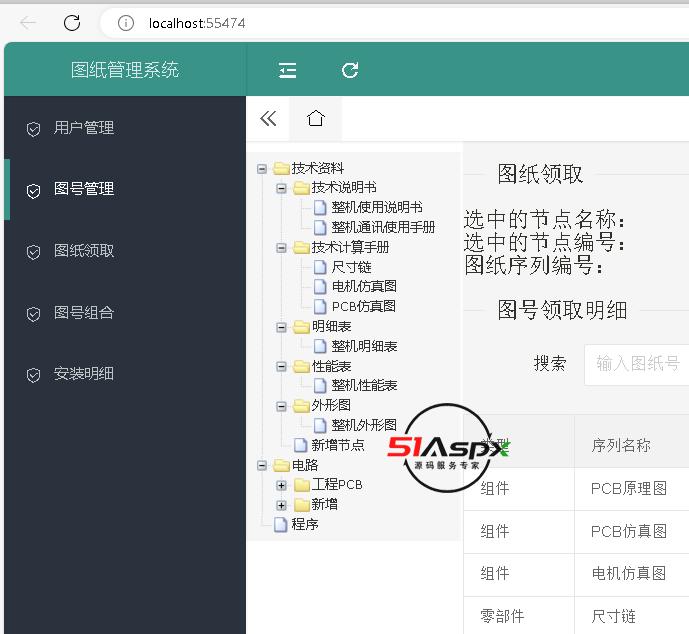Click the 电机仿真图 table cell
This screenshot has height=634, width=689.
(x=629, y=574)
